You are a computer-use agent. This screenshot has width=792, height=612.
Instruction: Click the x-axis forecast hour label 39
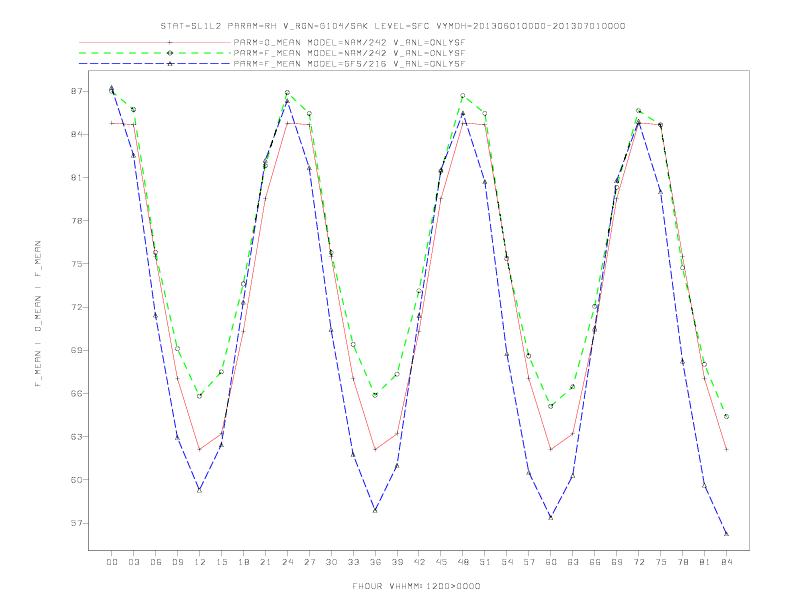(397, 562)
